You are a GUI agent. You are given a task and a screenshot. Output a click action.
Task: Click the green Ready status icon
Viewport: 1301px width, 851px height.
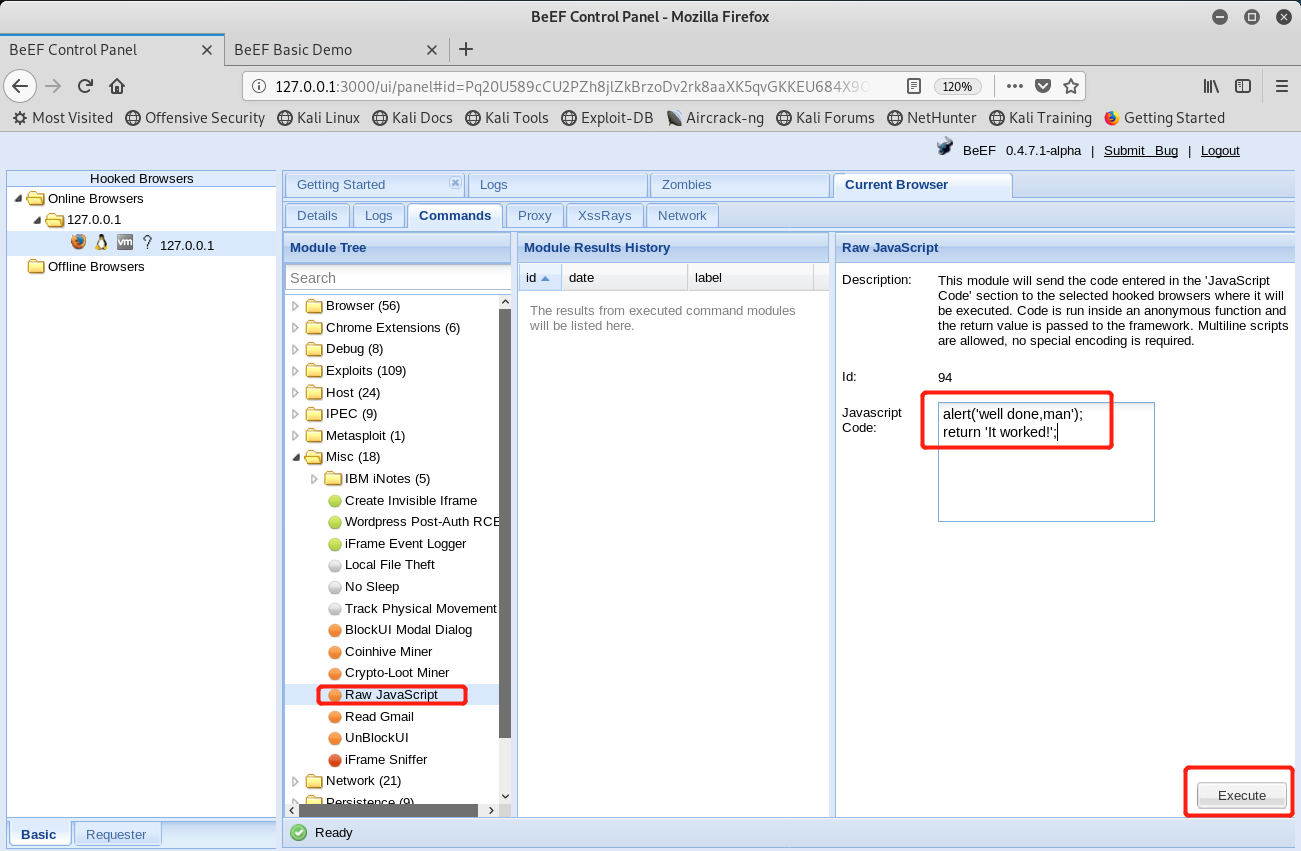click(x=298, y=832)
